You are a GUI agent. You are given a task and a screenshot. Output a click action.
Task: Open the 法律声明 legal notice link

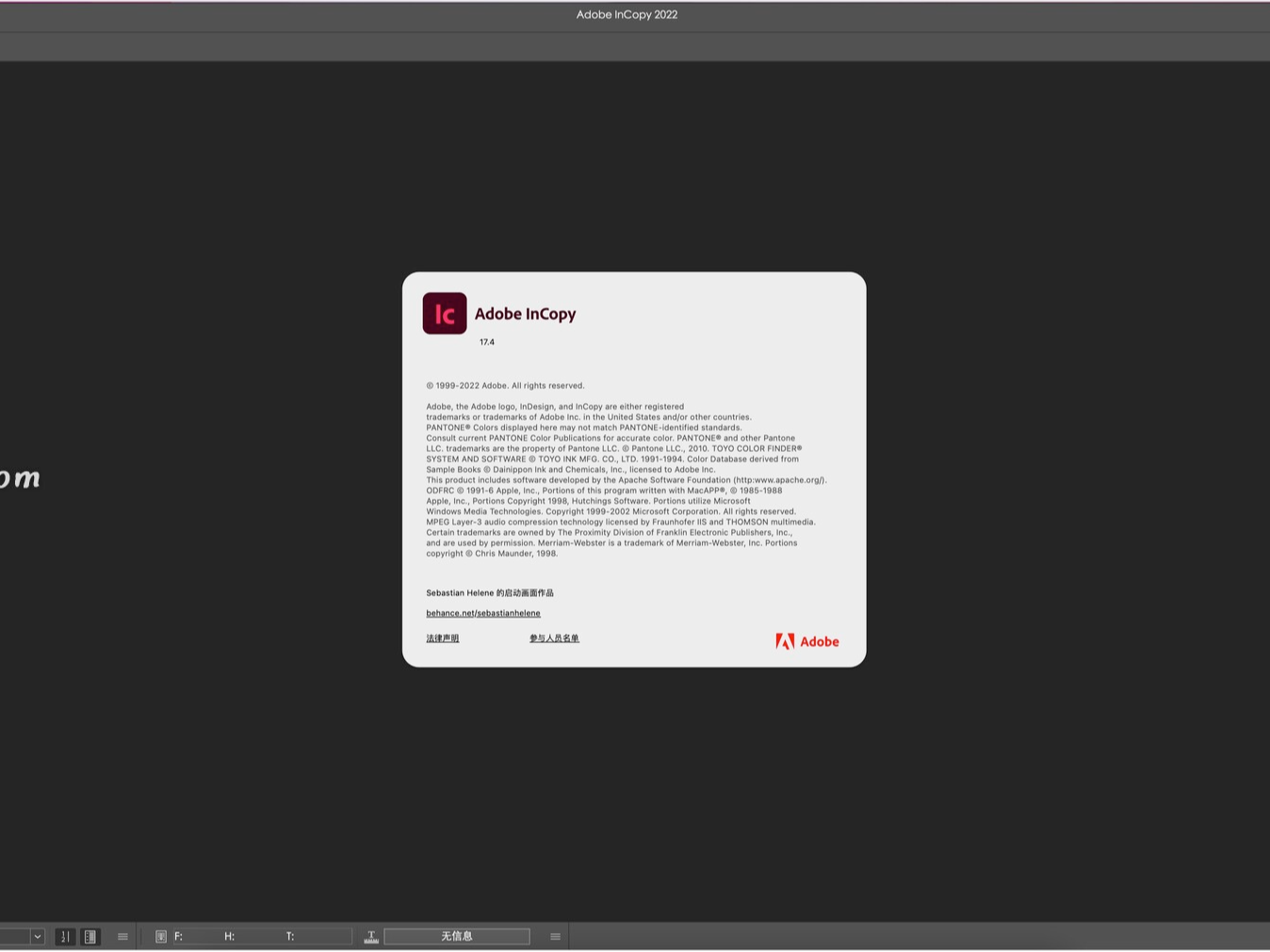coord(442,638)
